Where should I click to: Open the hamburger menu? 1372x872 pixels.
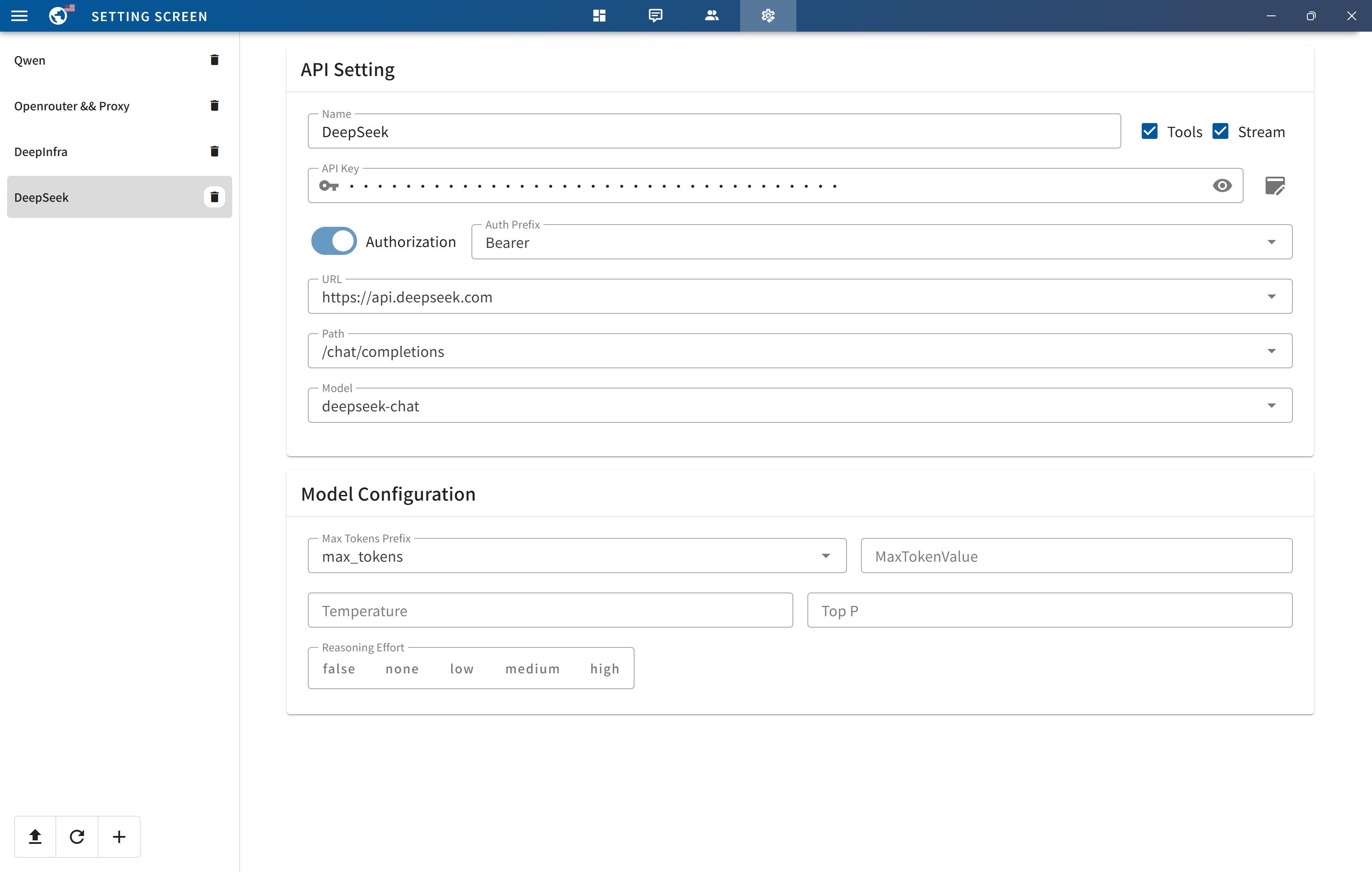(19, 16)
